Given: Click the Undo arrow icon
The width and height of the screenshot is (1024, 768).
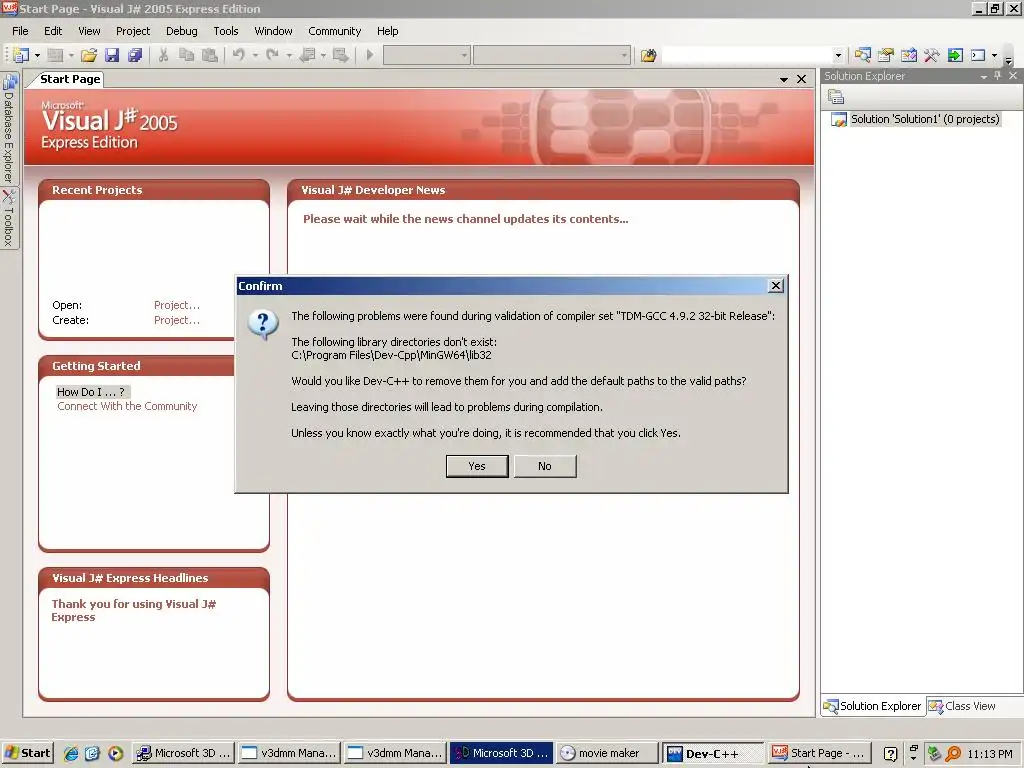Looking at the screenshot, I should click(239, 56).
